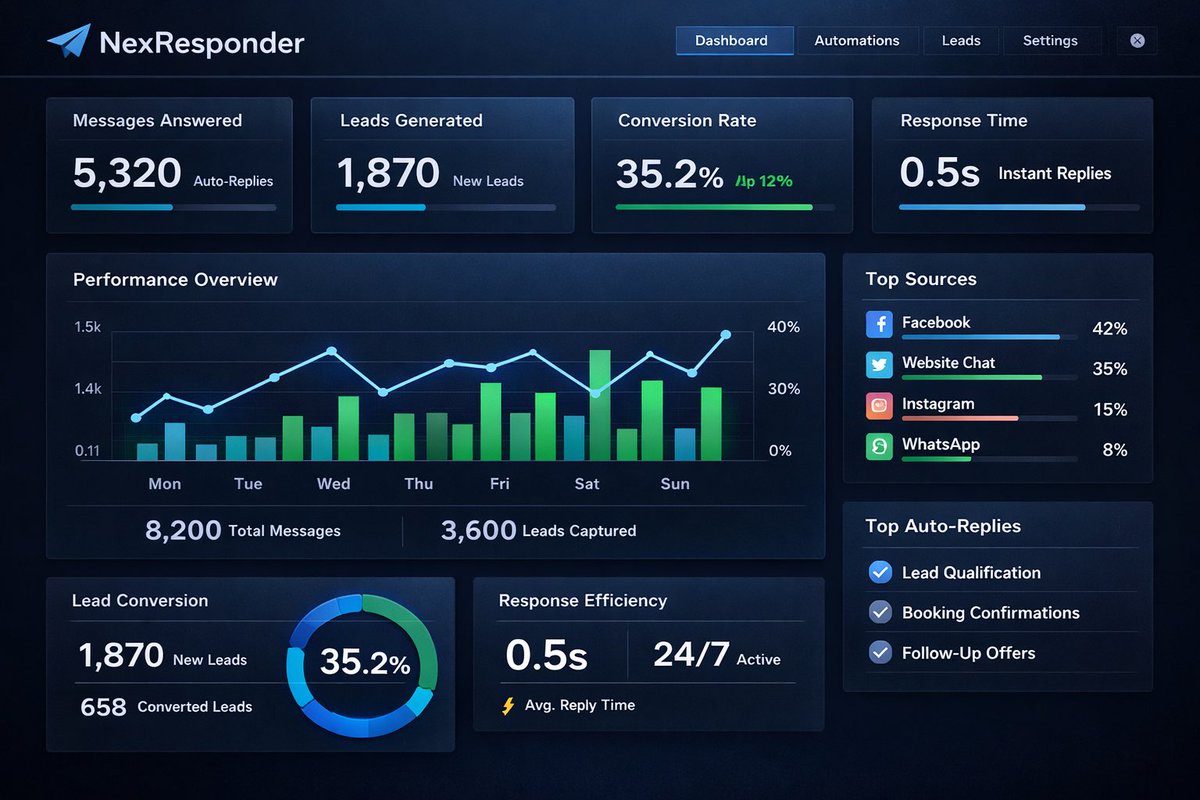
Task: Click the 'Lead Conversion' heading
Action: click(140, 600)
